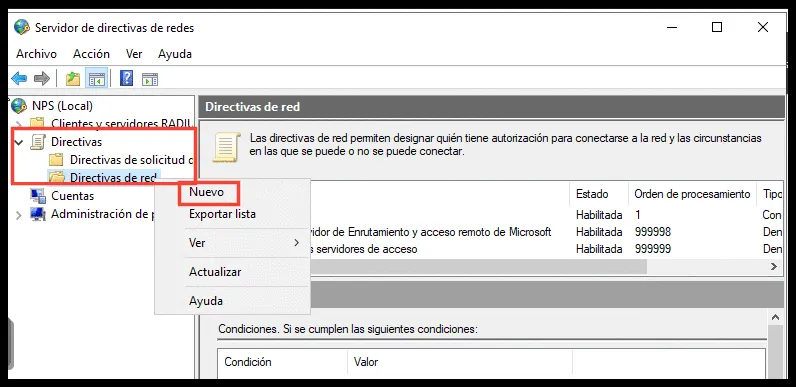Select NPS (Local) root node
The image size is (796, 387).
(x=62, y=106)
